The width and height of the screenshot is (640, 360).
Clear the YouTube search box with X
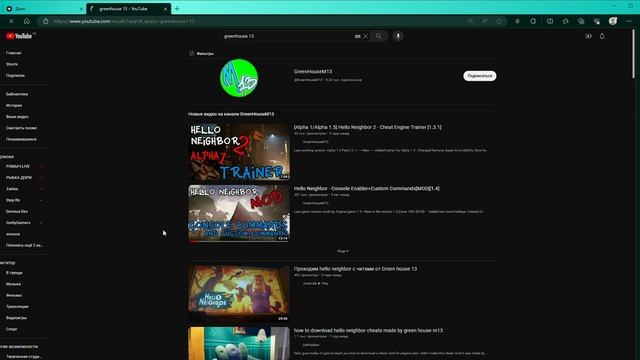(366, 36)
